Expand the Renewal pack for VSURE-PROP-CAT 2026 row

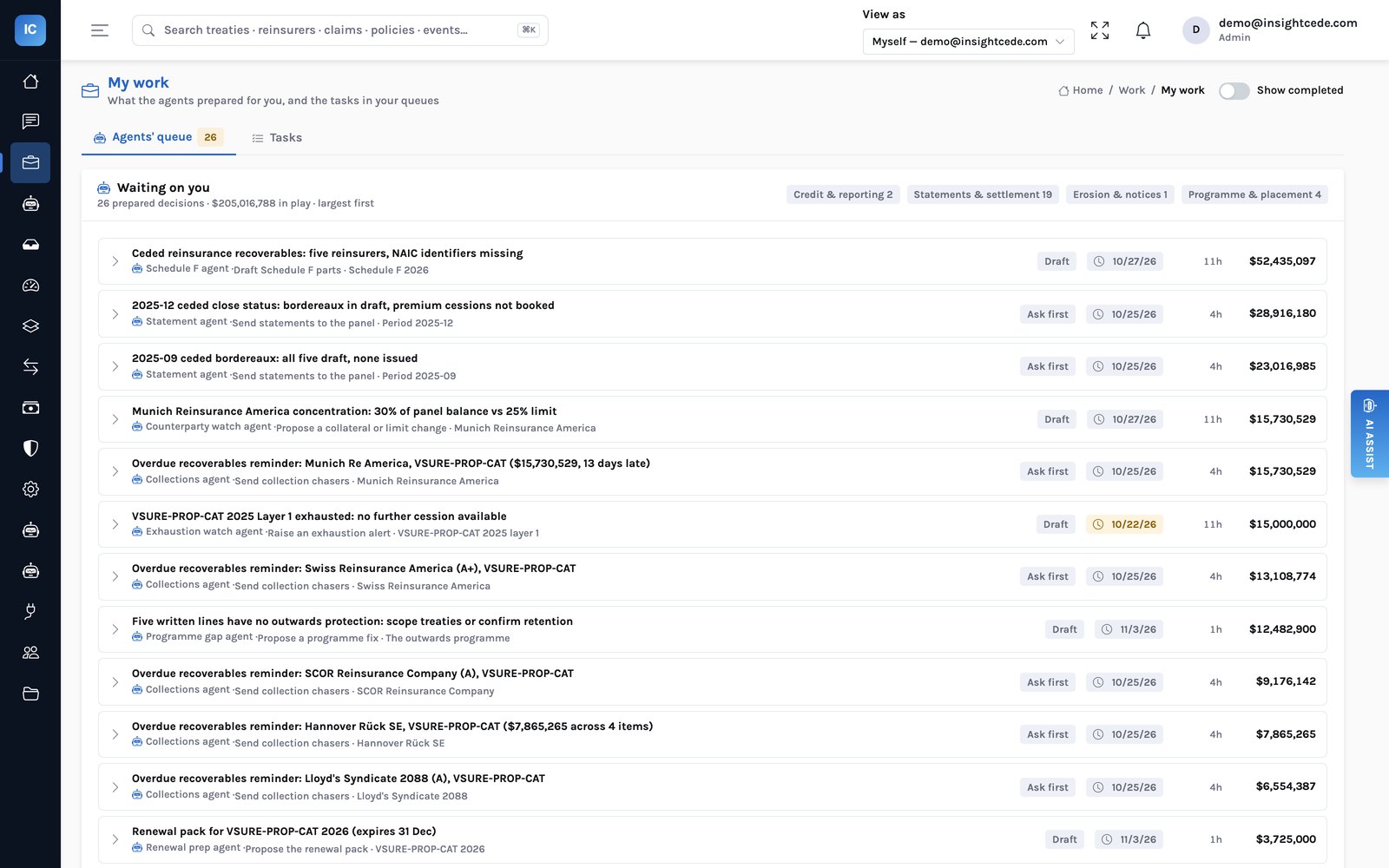(x=115, y=839)
